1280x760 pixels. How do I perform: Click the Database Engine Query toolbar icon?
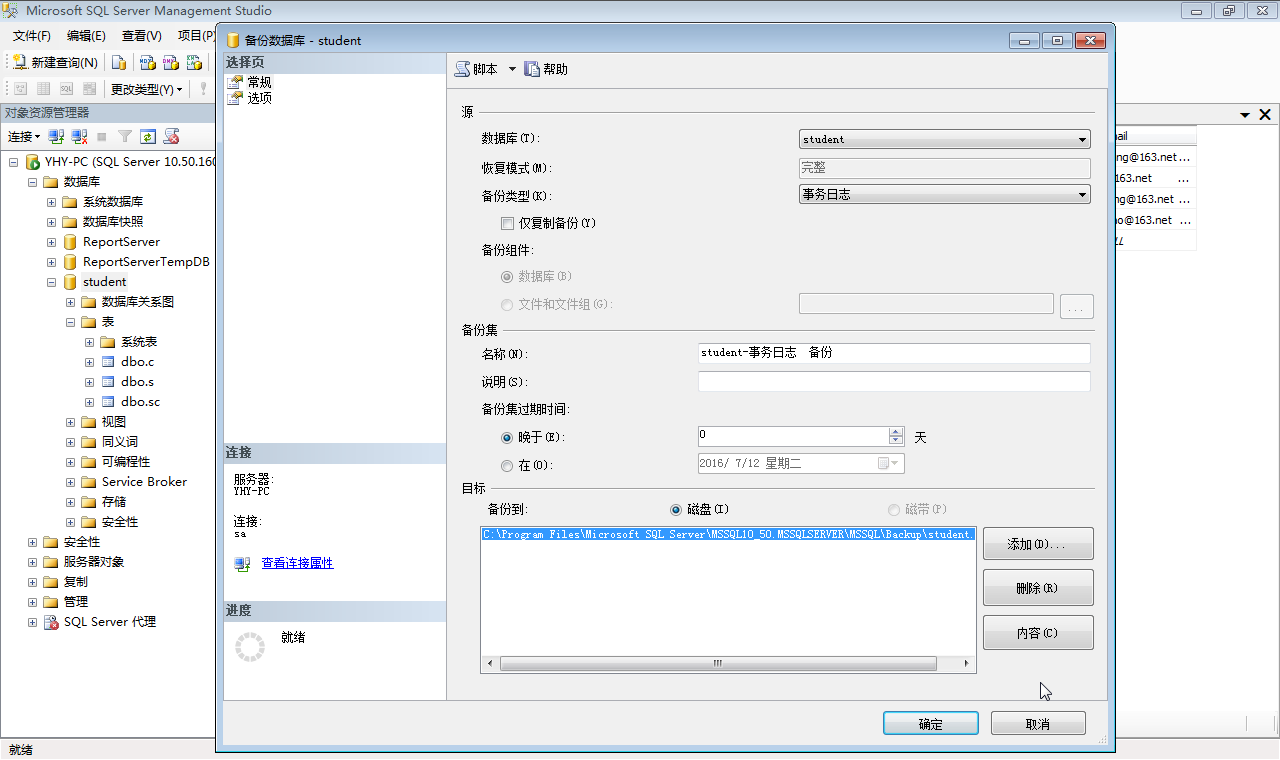119,62
